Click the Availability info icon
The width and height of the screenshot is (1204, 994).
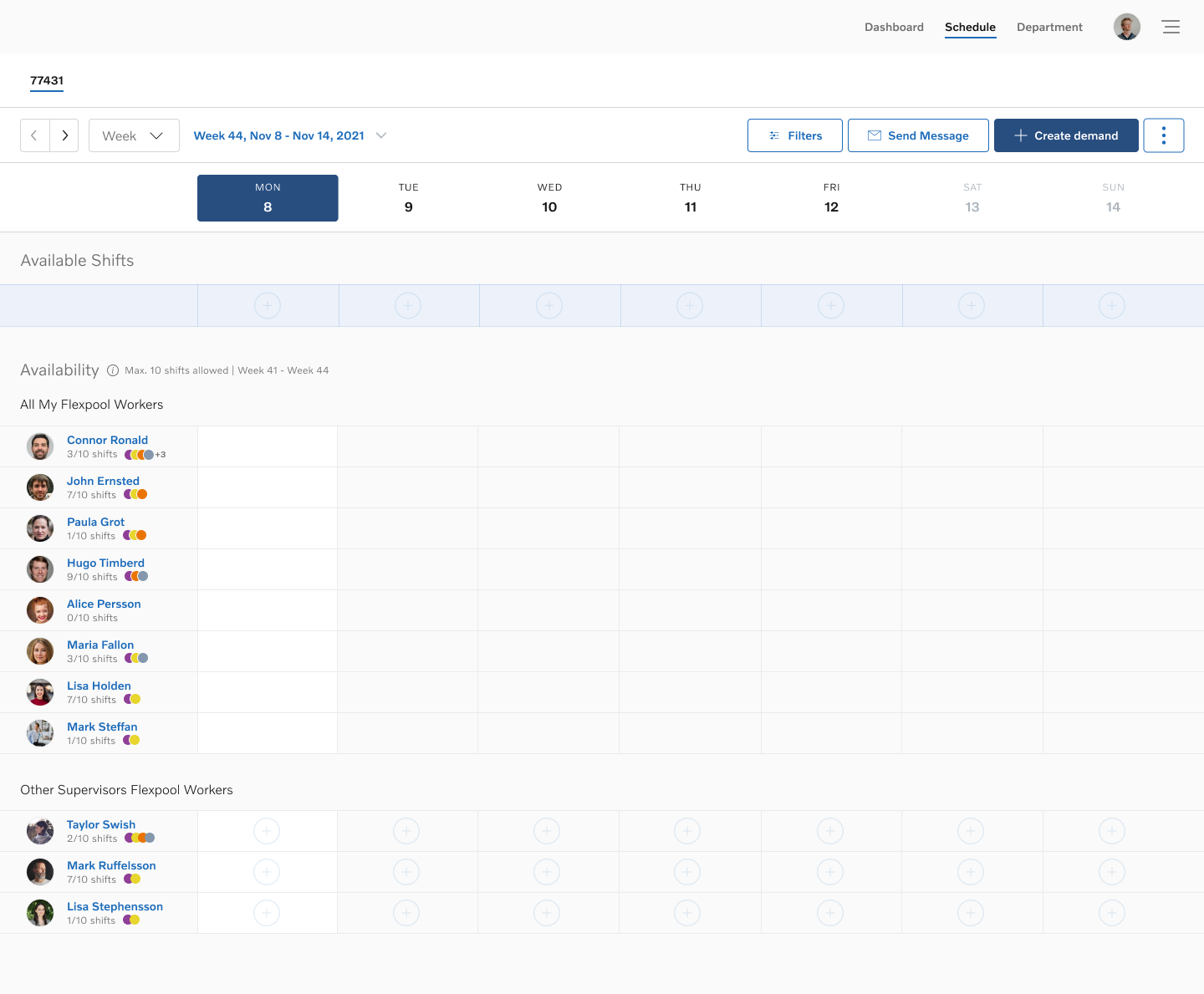[x=113, y=370]
